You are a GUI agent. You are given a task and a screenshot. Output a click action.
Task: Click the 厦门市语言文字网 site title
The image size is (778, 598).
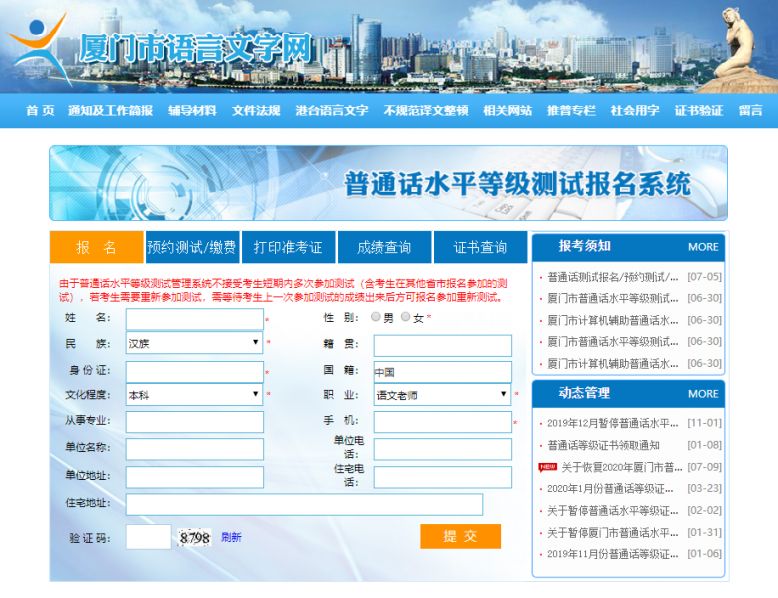point(194,49)
